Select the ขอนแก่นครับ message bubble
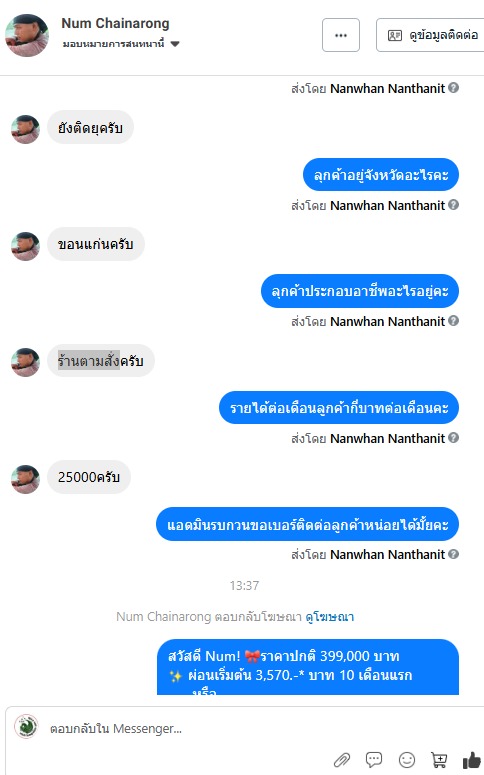 click(95, 244)
